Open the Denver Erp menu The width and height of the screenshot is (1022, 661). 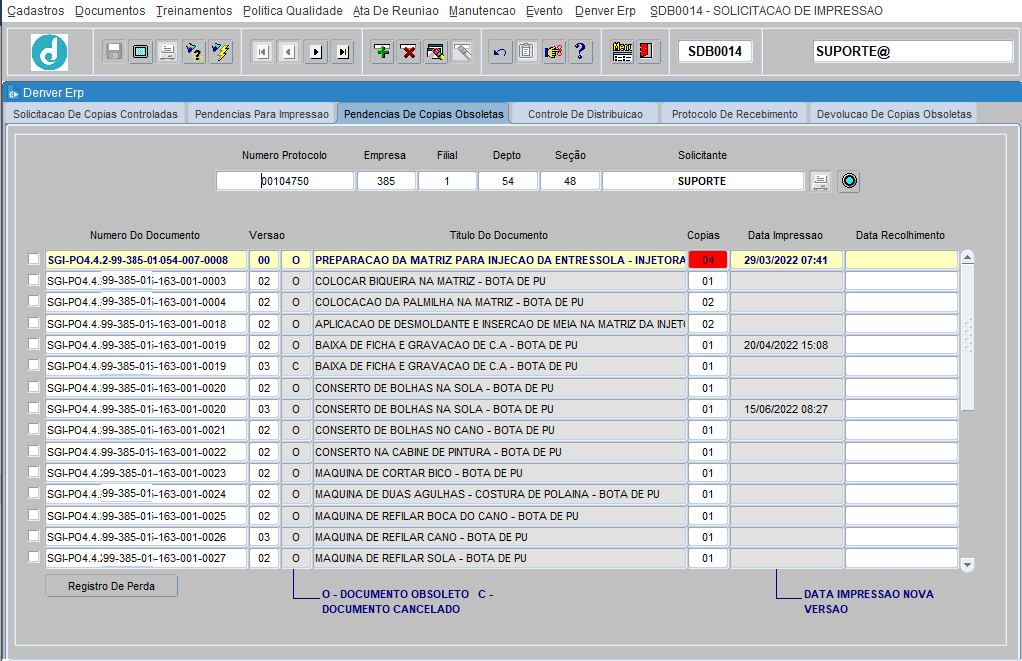pyautogui.click(x=606, y=11)
